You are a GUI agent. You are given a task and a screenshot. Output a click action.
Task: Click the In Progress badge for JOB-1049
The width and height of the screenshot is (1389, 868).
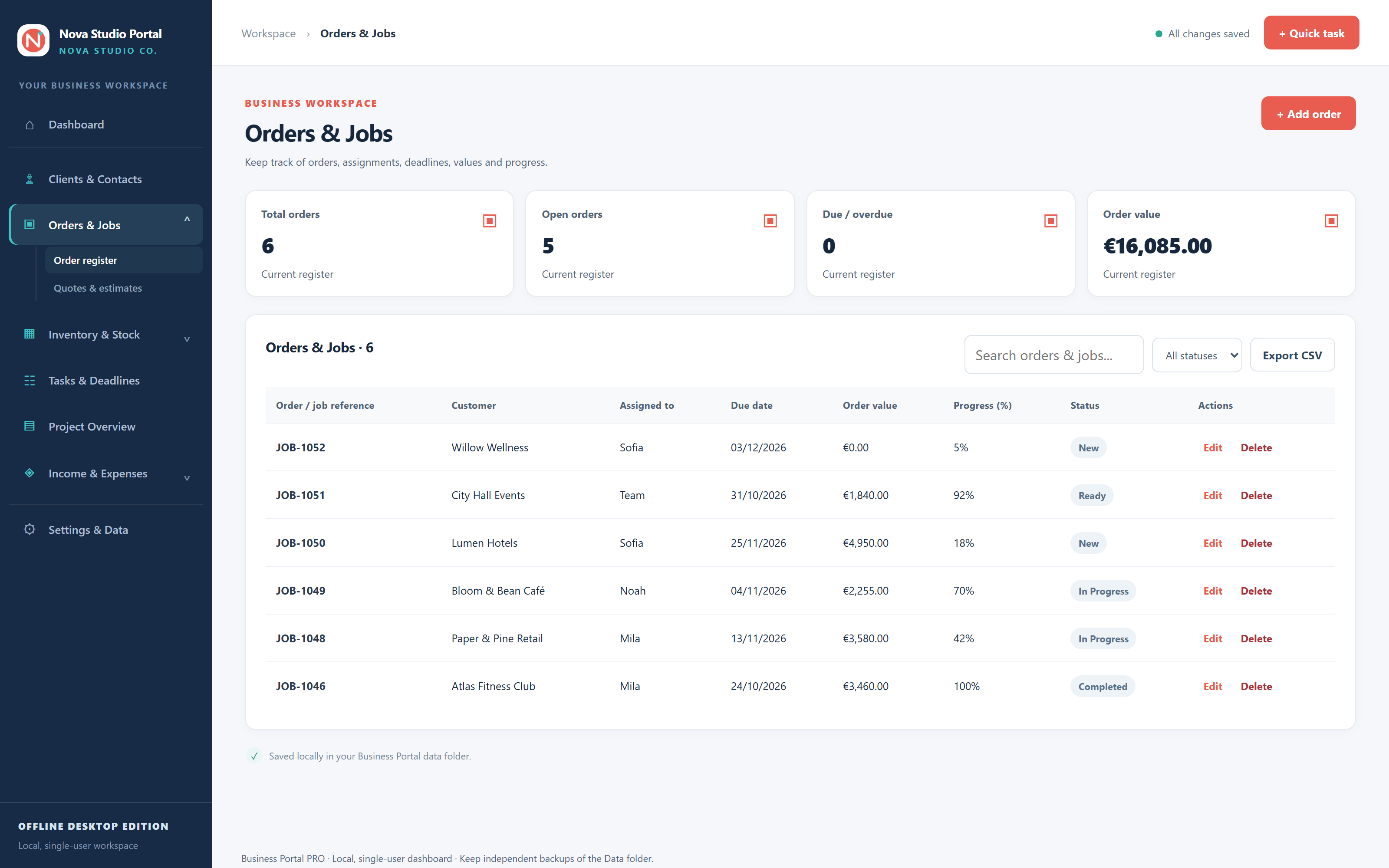click(x=1103, y=591)
